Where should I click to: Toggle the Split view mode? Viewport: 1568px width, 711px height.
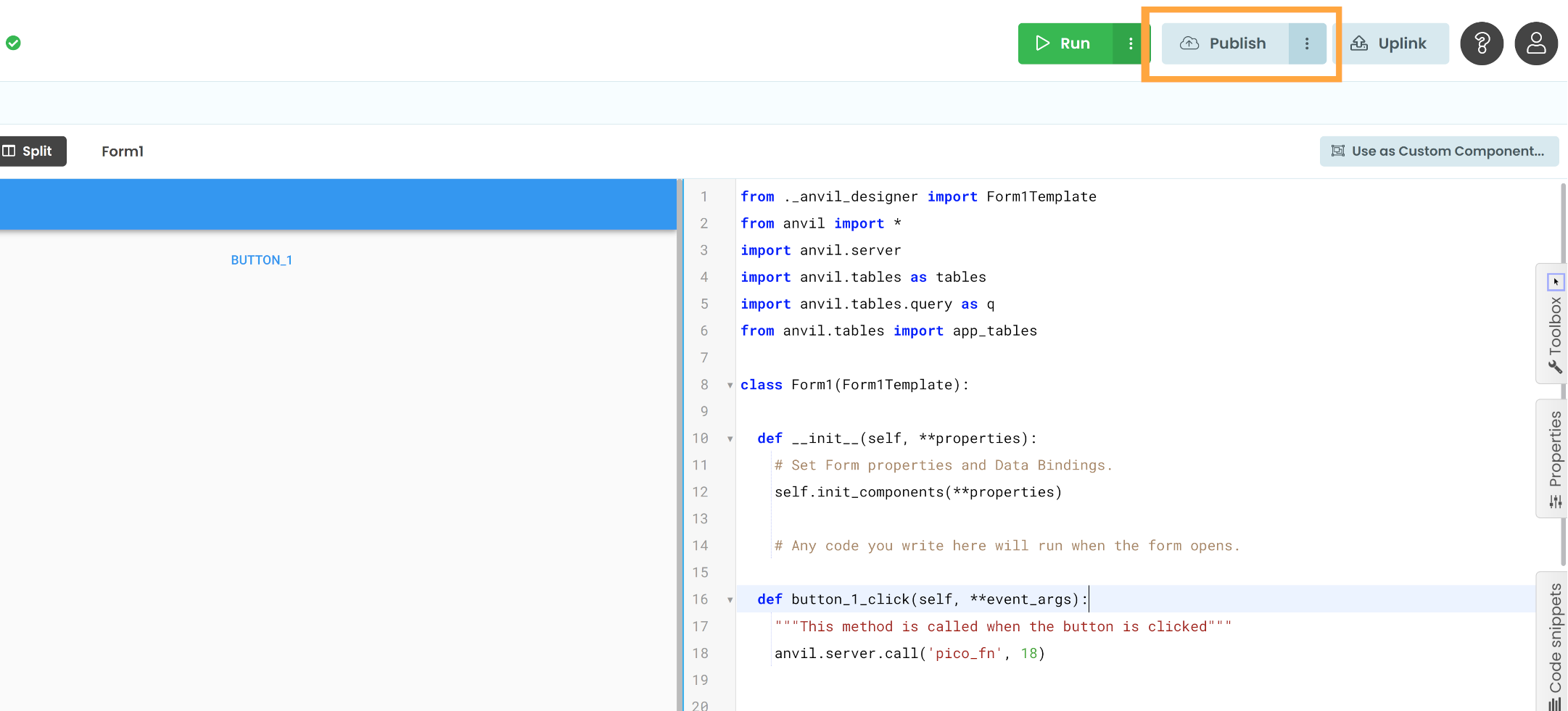coord(33,151)
